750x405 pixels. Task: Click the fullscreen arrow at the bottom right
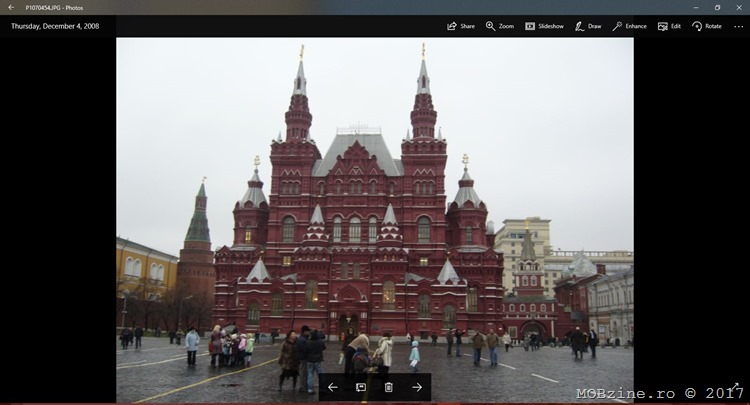(735, 387)
